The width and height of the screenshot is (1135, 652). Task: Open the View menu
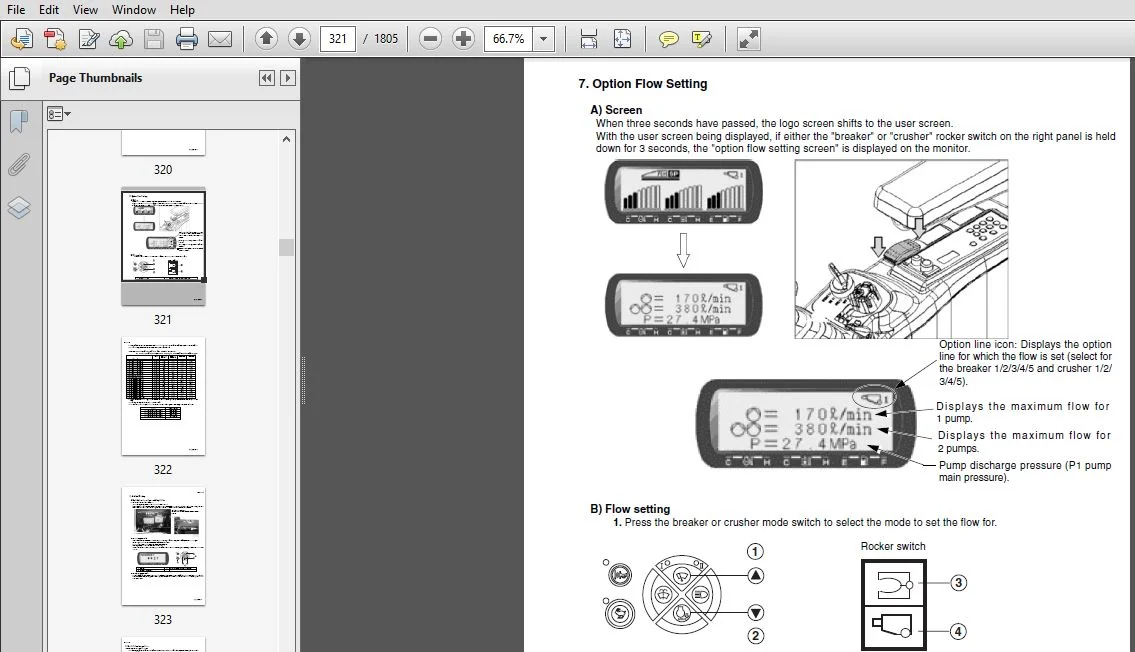click(x=85, y=9)
